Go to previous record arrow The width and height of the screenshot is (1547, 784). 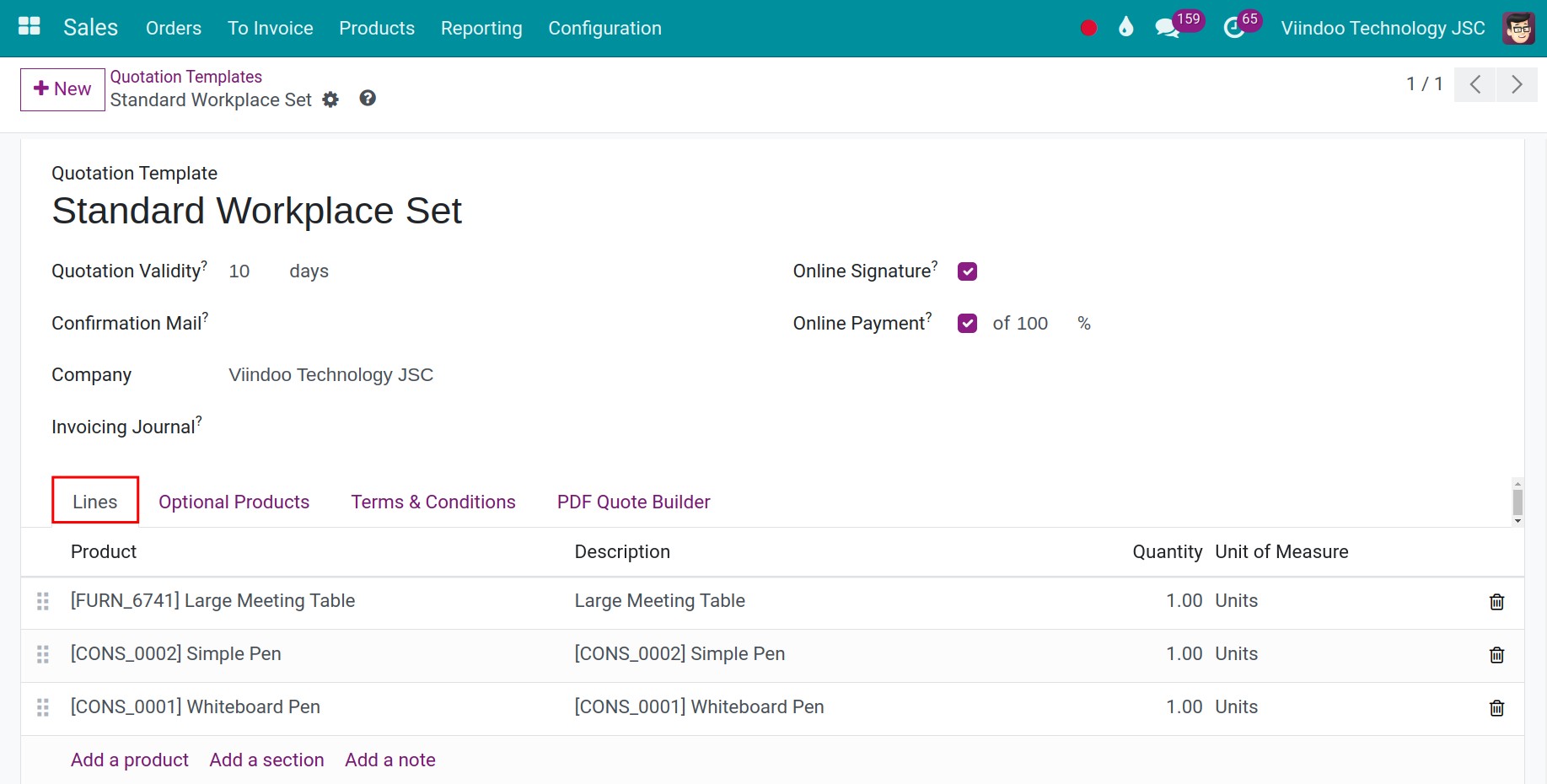pyautogui.click(x=1475, y=84)
